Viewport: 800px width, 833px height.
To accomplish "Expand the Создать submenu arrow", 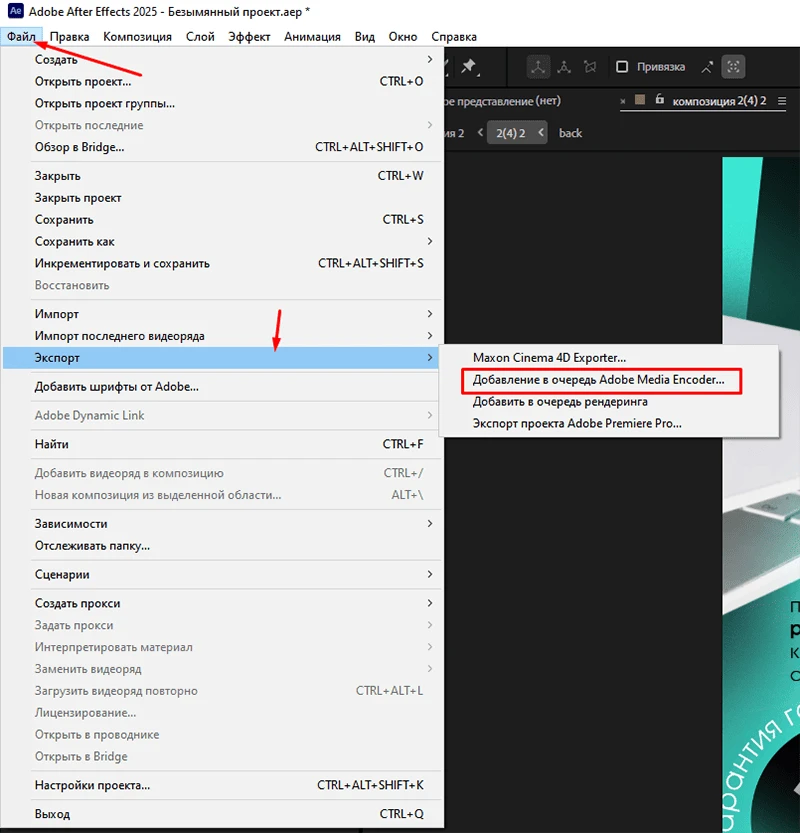I will point(429,59).
